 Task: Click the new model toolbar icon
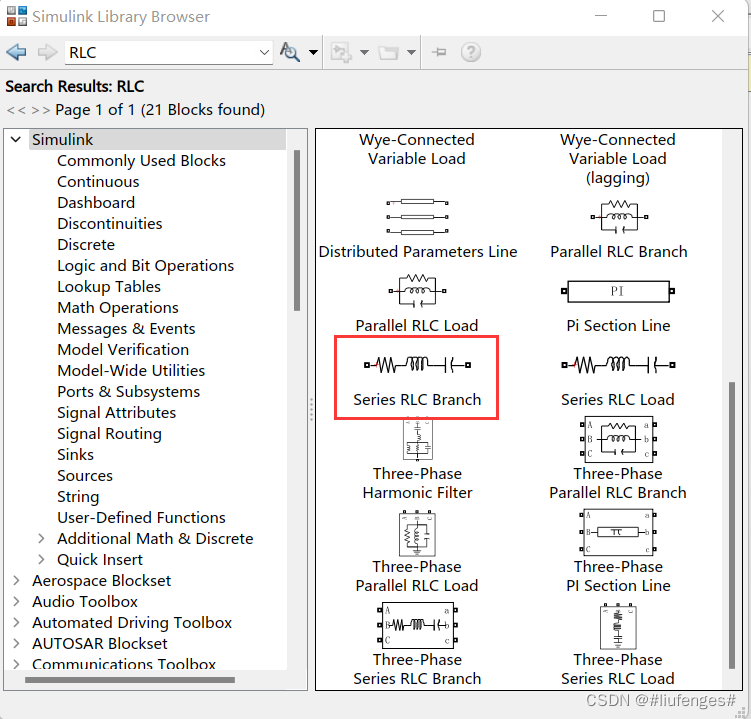(341, 52)
